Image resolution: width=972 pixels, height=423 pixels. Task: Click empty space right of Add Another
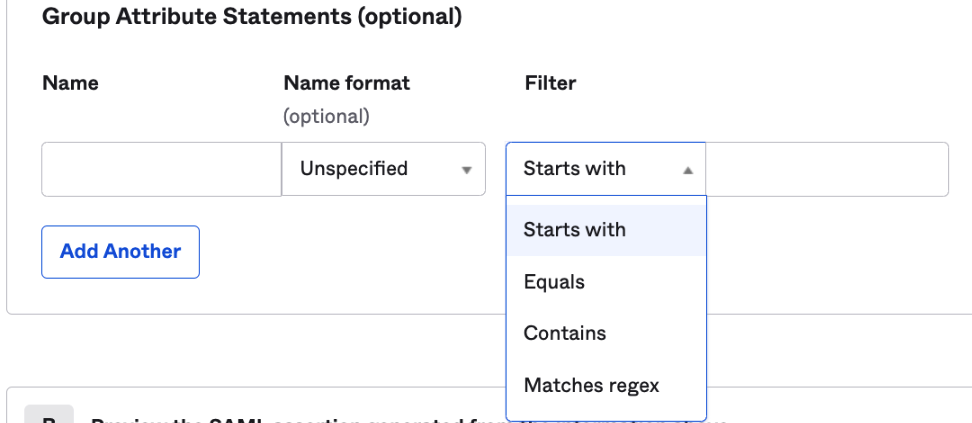point(350,252)
